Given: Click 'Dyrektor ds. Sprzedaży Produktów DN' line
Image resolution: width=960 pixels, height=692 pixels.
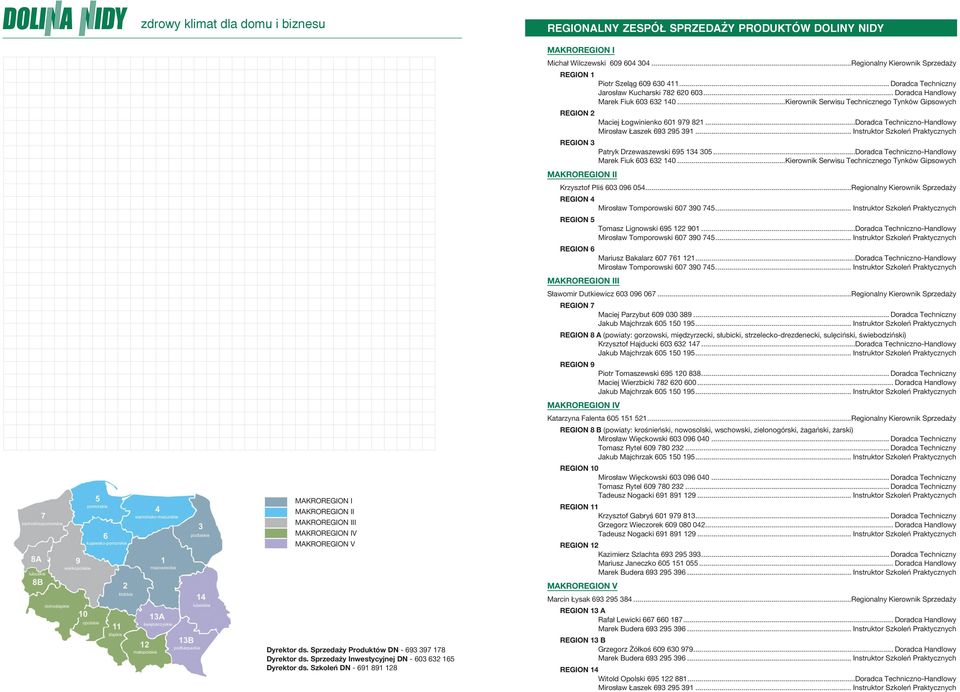Looking at the screenshot, I should [356, 650].
